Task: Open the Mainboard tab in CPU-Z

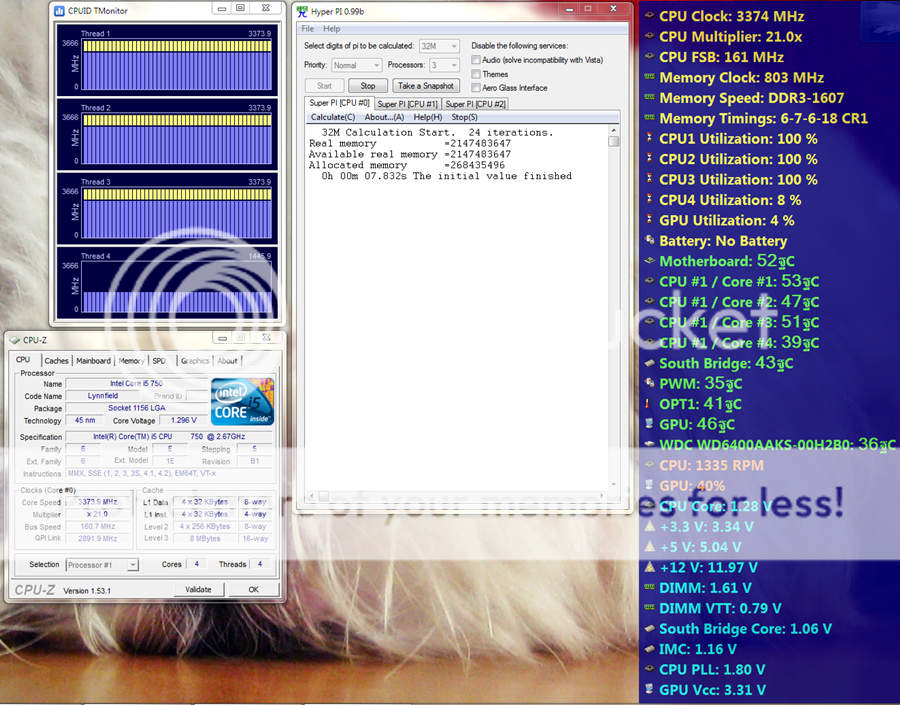Action: pyautogui.click(x=93, y=361)
